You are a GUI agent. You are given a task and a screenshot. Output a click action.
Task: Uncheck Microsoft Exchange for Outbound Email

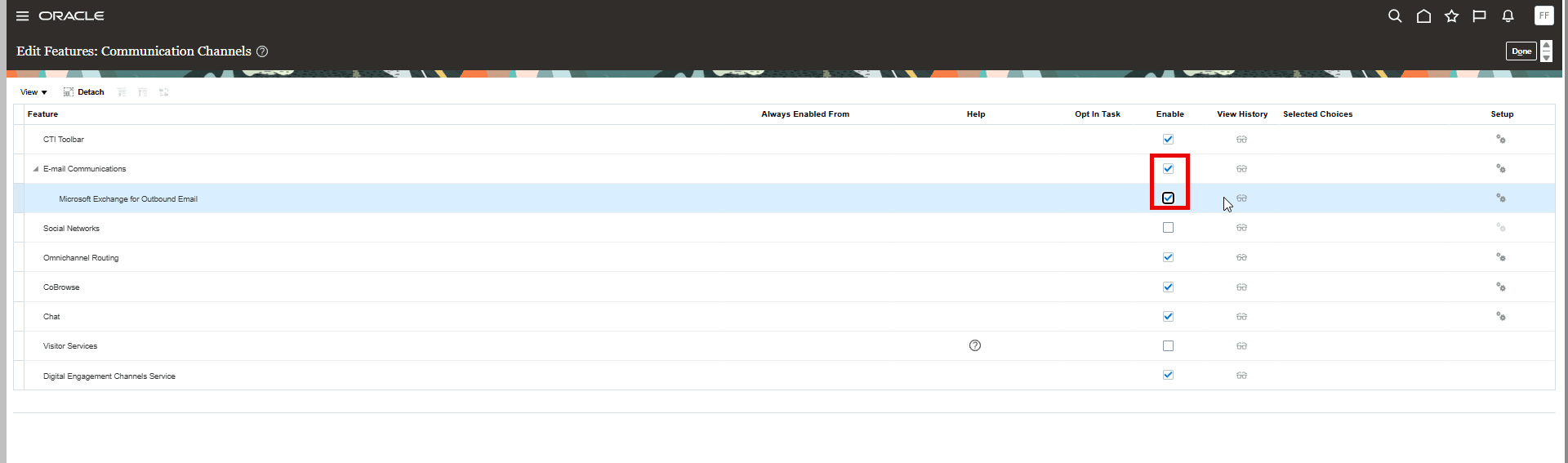pos(1168,198)
